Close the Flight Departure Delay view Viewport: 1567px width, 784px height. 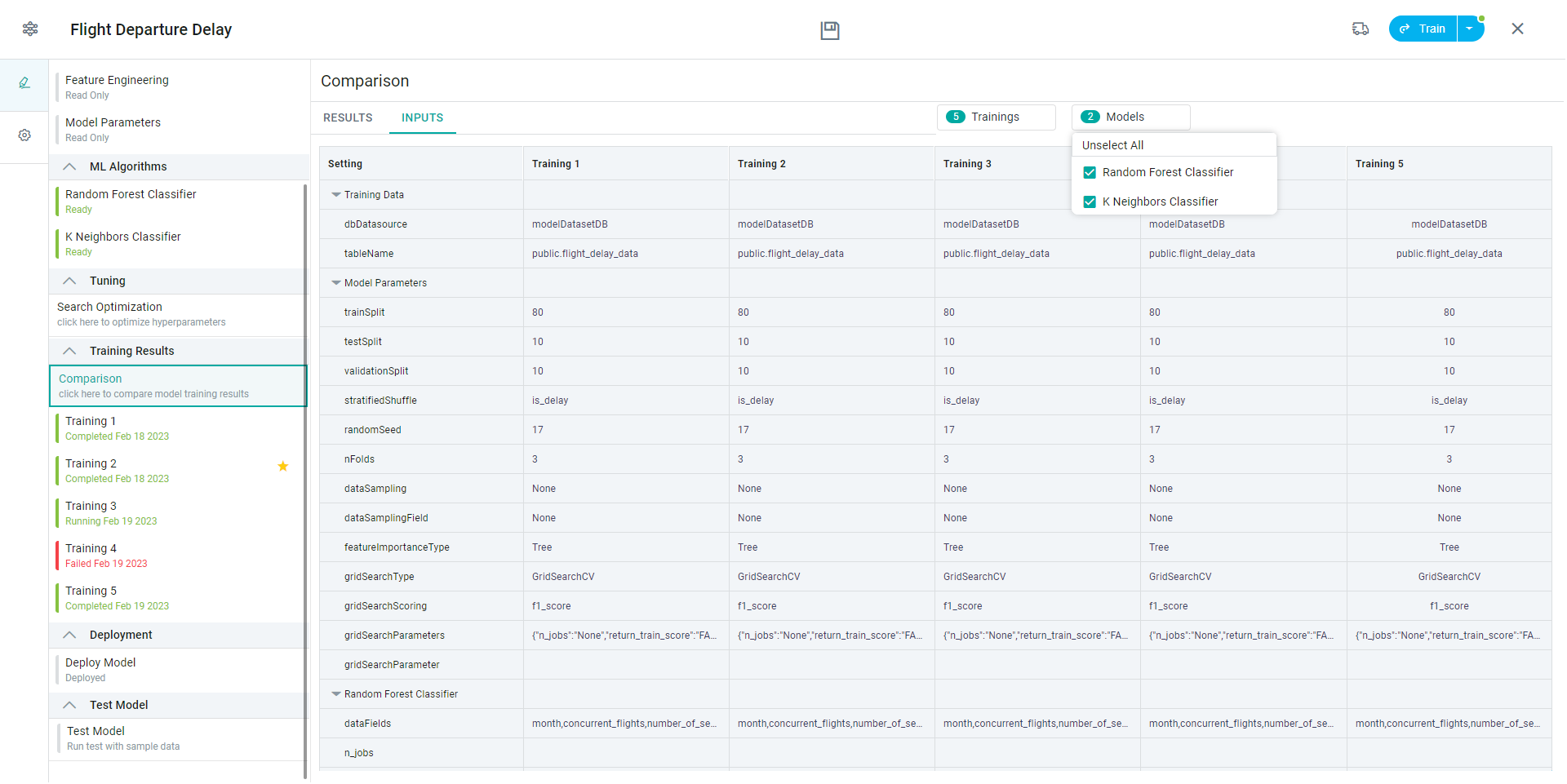(x=1517, y=29)
